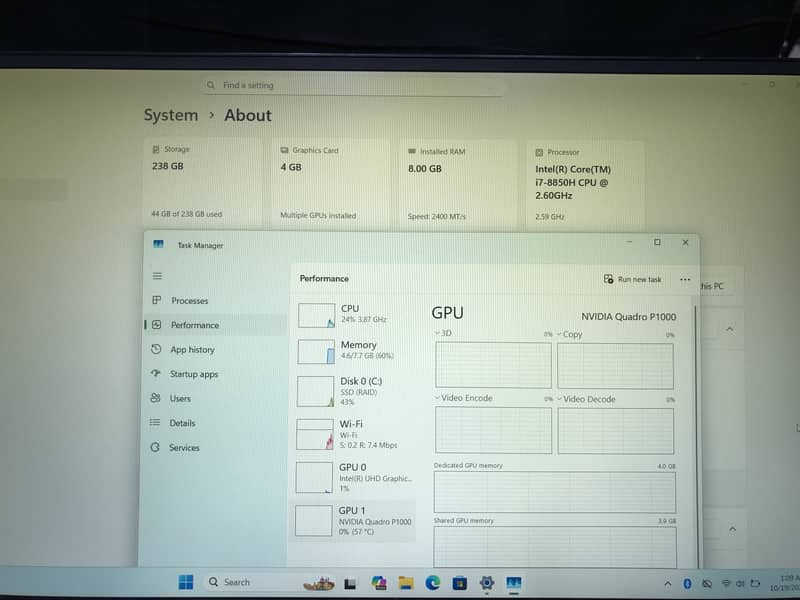The image size is (800, 600).
Task: Open App history in Task Manager
Action: [x=215, y=349]
